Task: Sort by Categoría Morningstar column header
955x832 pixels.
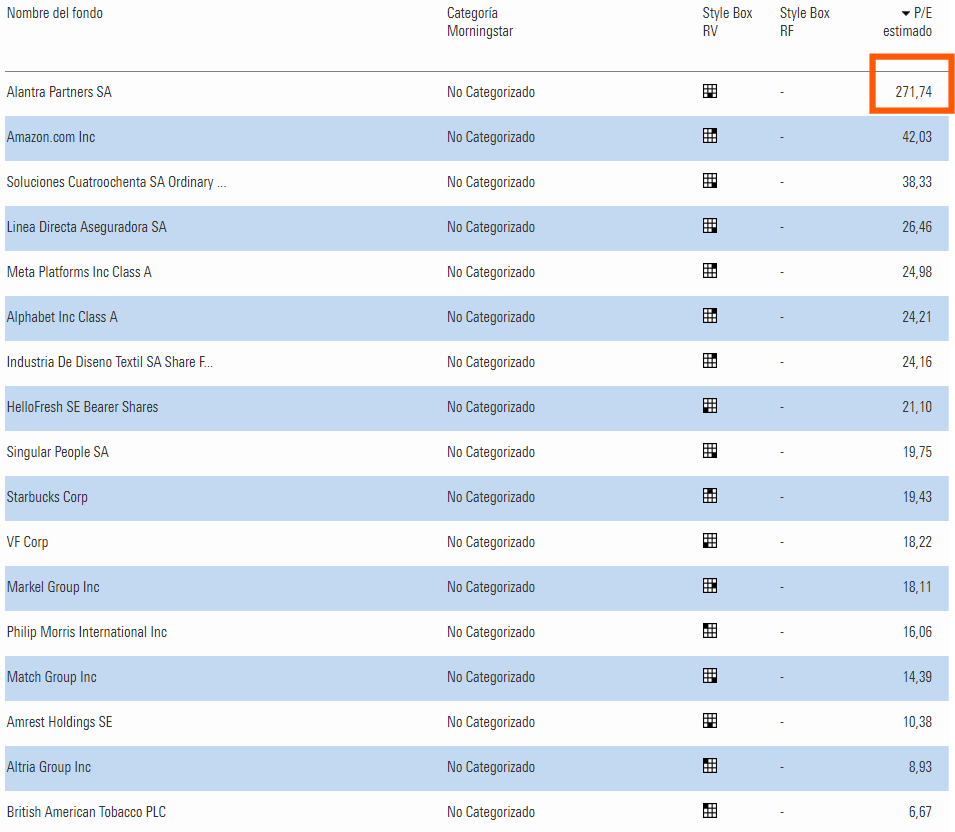Action: (480, 22)
